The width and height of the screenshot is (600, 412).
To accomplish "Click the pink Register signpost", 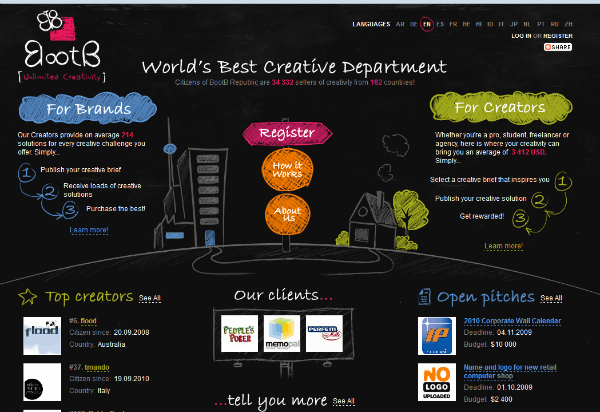I will (x=287, y=134).
